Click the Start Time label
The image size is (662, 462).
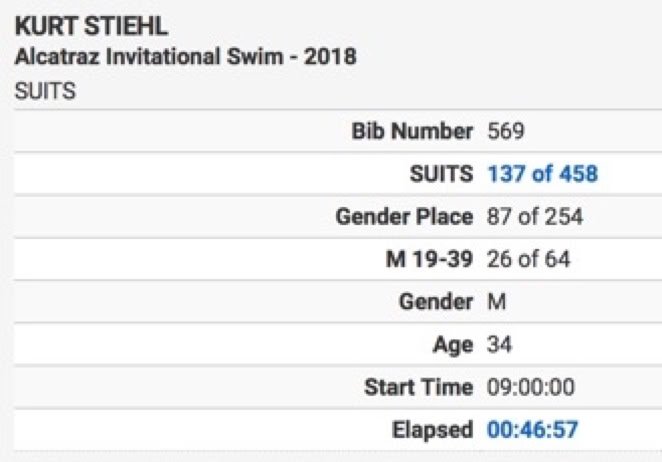click(418, 387)
